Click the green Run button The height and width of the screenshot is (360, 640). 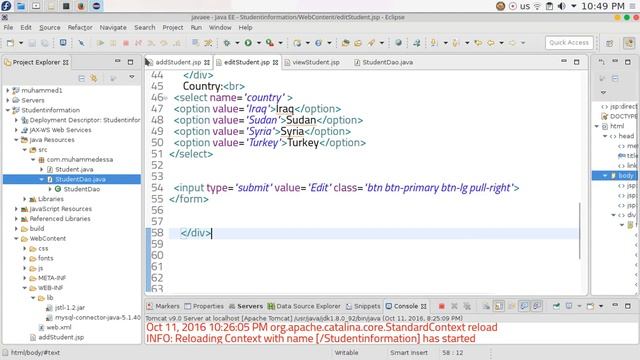click(x=248, y=43)
